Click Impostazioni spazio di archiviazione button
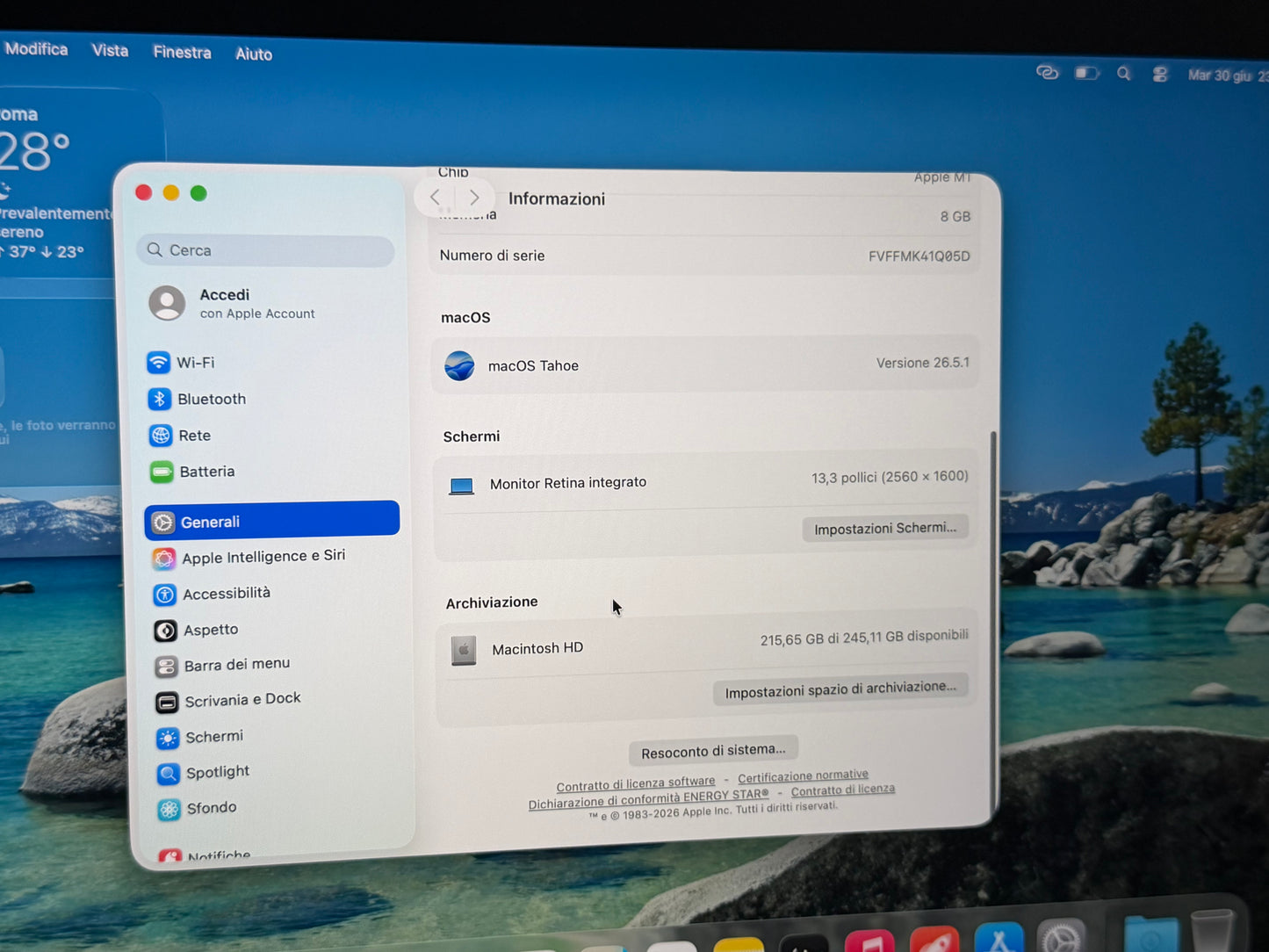1269x952 pixels. click(x=840, y=689)
